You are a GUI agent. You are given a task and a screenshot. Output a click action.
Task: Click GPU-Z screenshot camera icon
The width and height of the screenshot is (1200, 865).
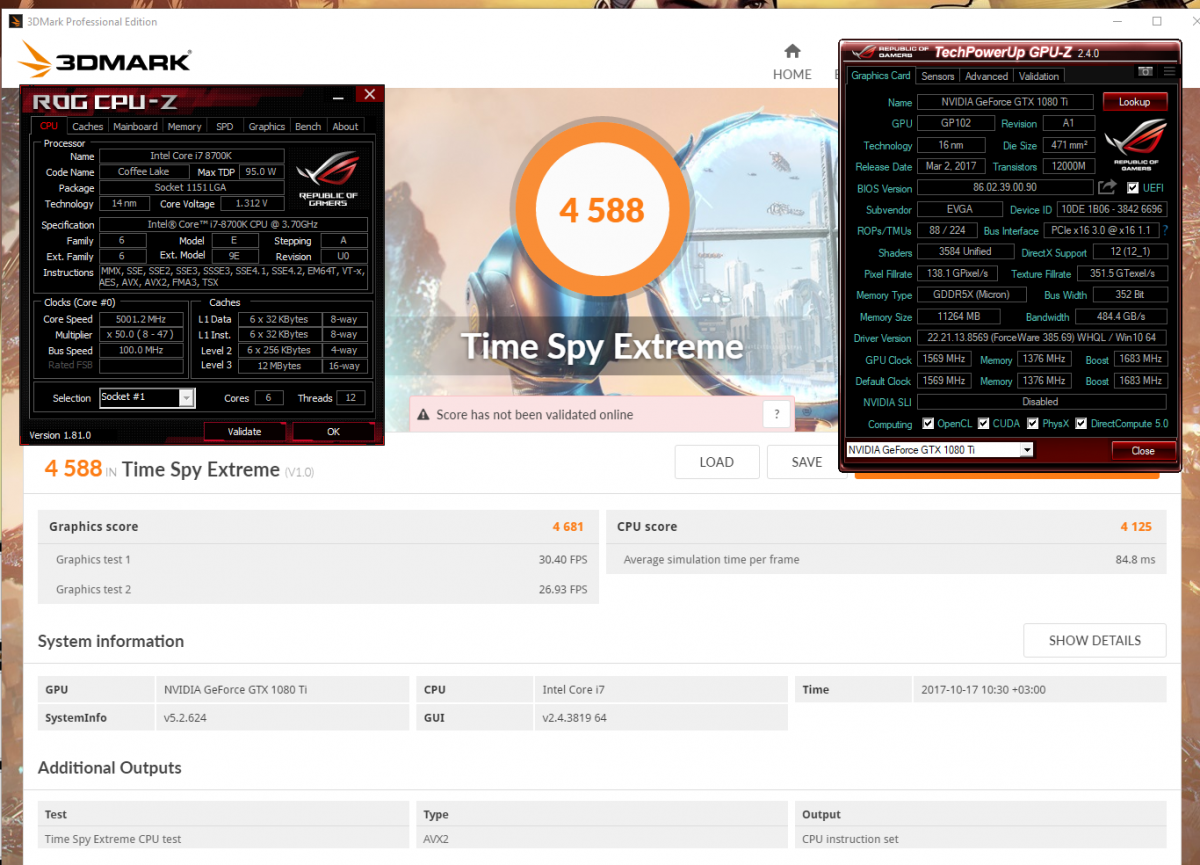point(1145,72)
